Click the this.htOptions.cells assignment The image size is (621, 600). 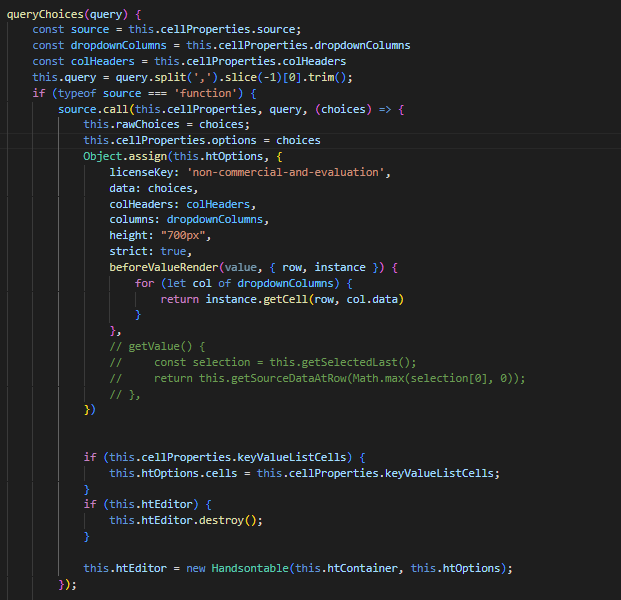point(305,473)
